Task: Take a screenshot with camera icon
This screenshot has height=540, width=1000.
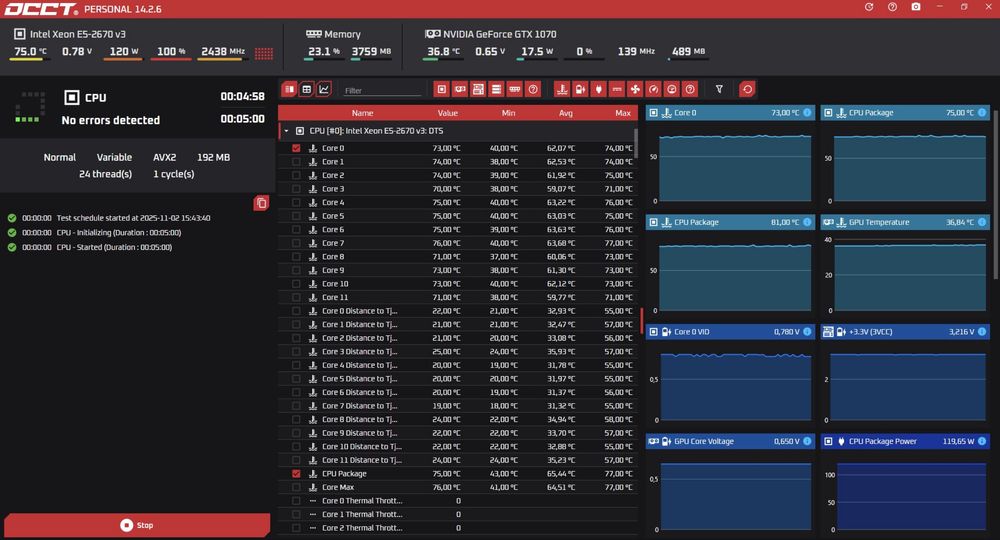Action: (x=916, y=7)
